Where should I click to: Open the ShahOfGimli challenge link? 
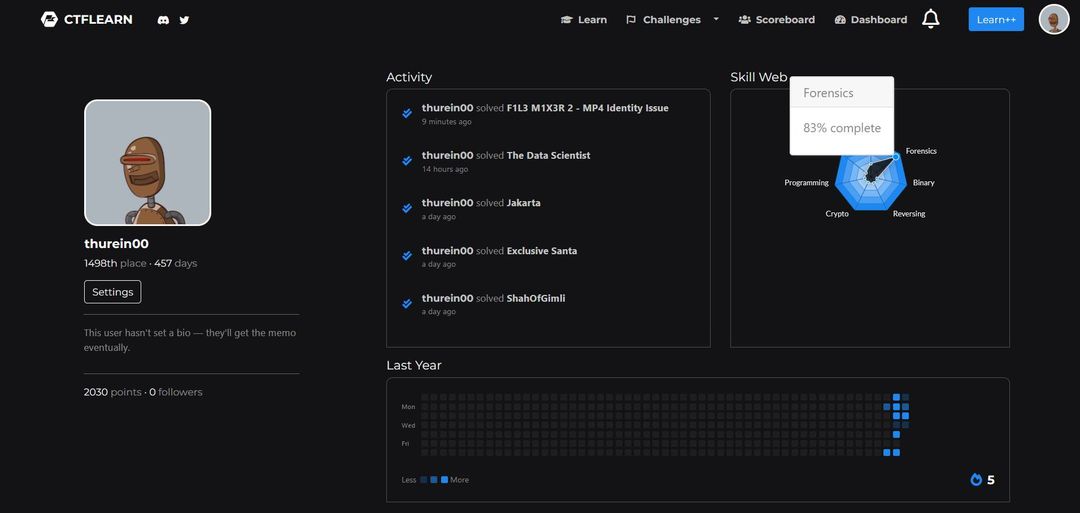[x=536, y=298]
